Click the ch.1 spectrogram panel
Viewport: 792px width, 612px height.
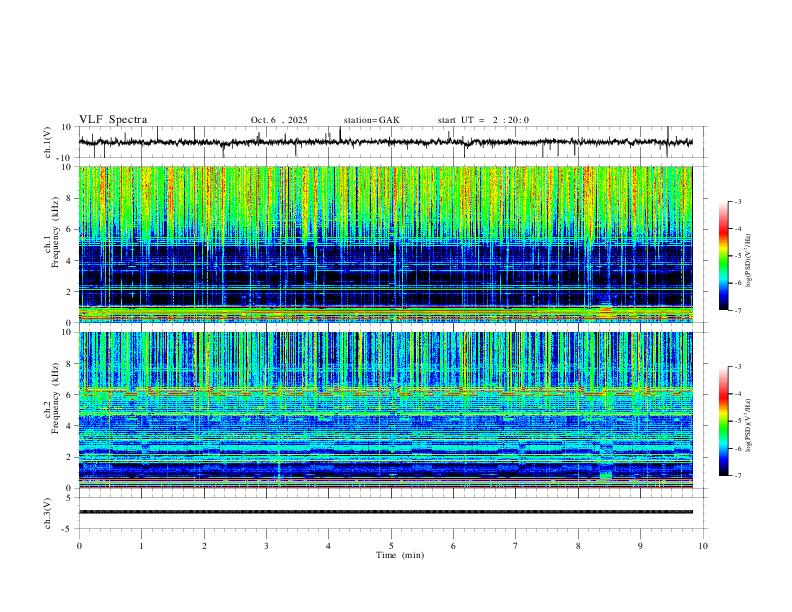386,244
